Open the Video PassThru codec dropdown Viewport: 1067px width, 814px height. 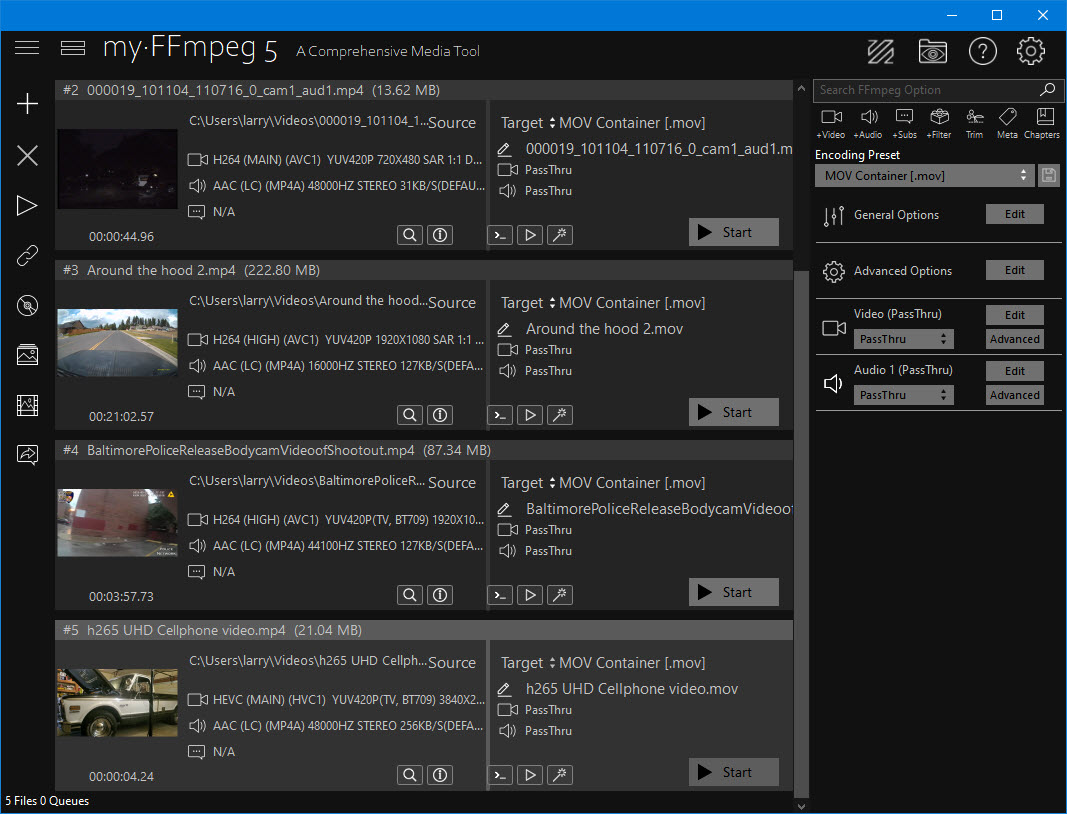coord(903,339)
